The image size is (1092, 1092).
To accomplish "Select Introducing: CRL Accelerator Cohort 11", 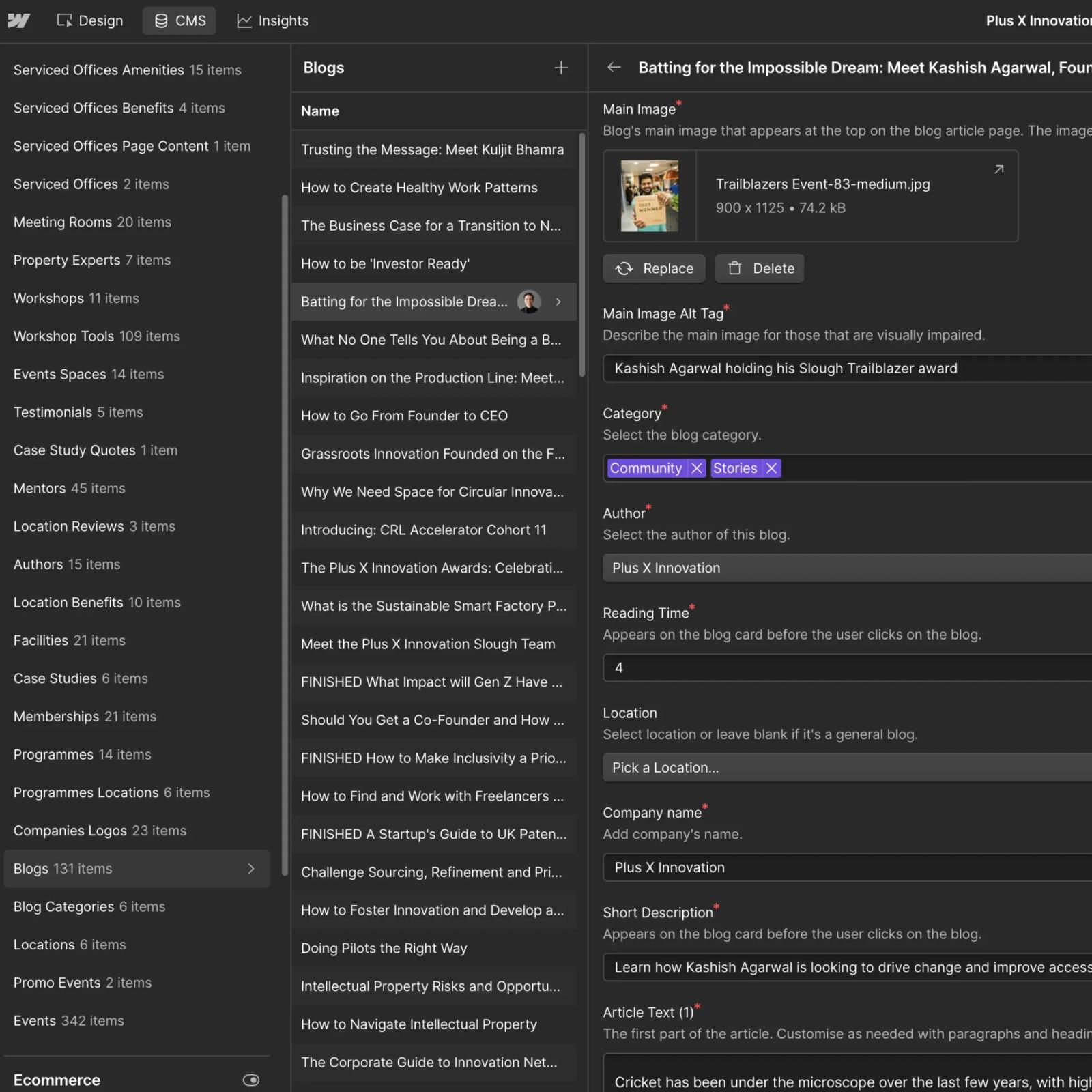I will click(x=434, y=530).
